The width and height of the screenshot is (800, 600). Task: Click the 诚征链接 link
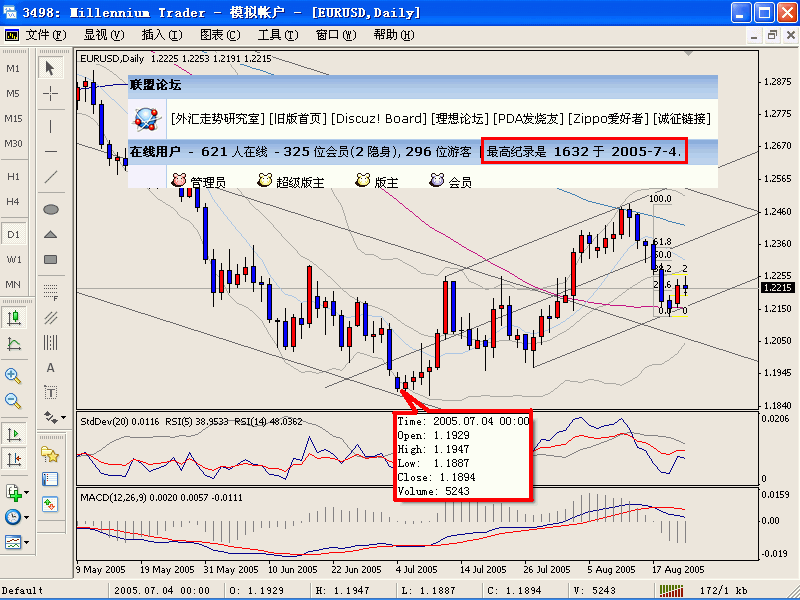coord(682,119)
